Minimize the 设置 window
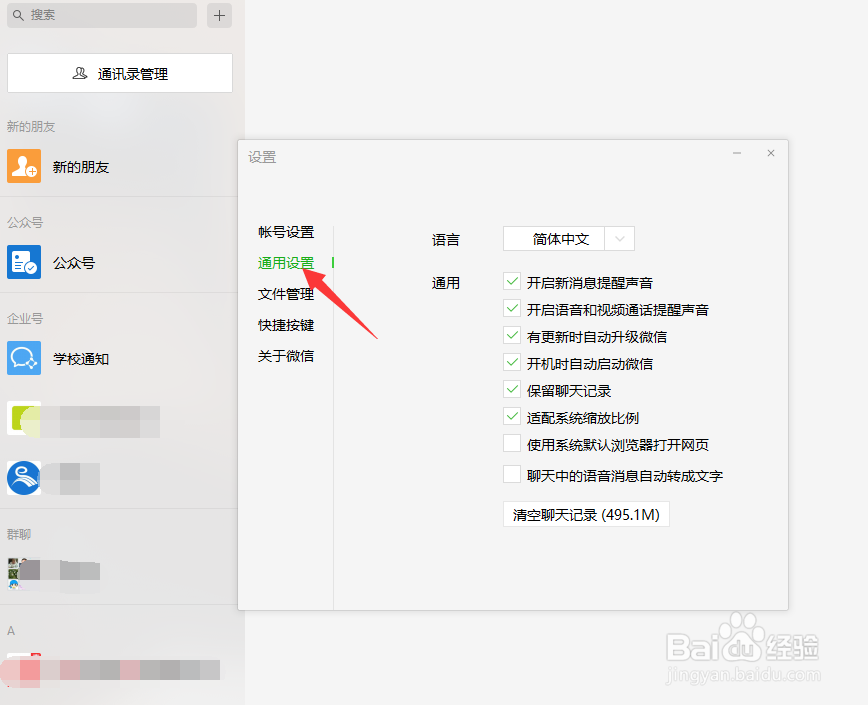Viewport: 868px width, 705px height. [737, 153]
